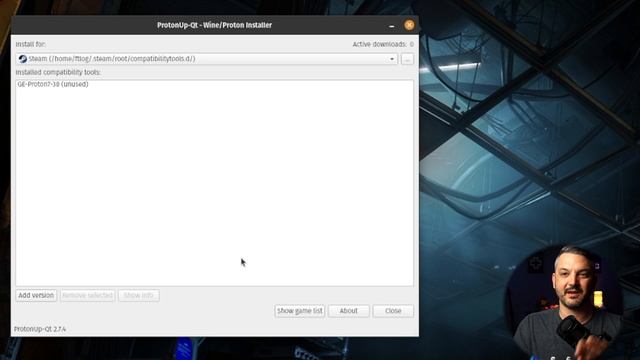Select GE-Proton7-38 (unused) in the list
Screen dimensions: 640x360
(53, 84)
